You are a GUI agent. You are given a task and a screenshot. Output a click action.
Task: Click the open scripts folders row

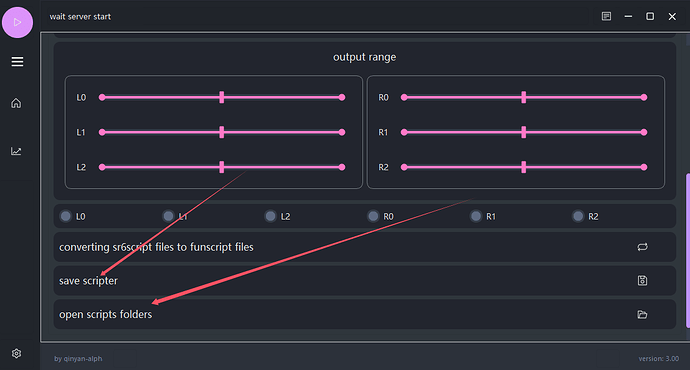pyautogui.click(x=365, y=314)
